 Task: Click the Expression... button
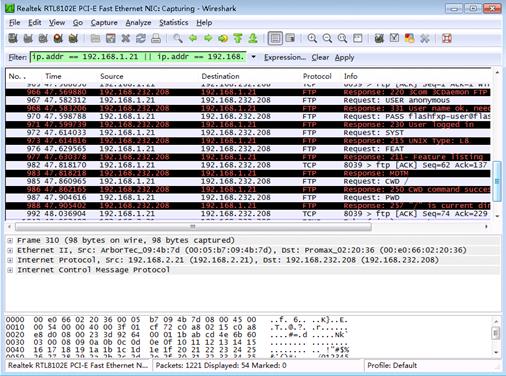[285, 57]
